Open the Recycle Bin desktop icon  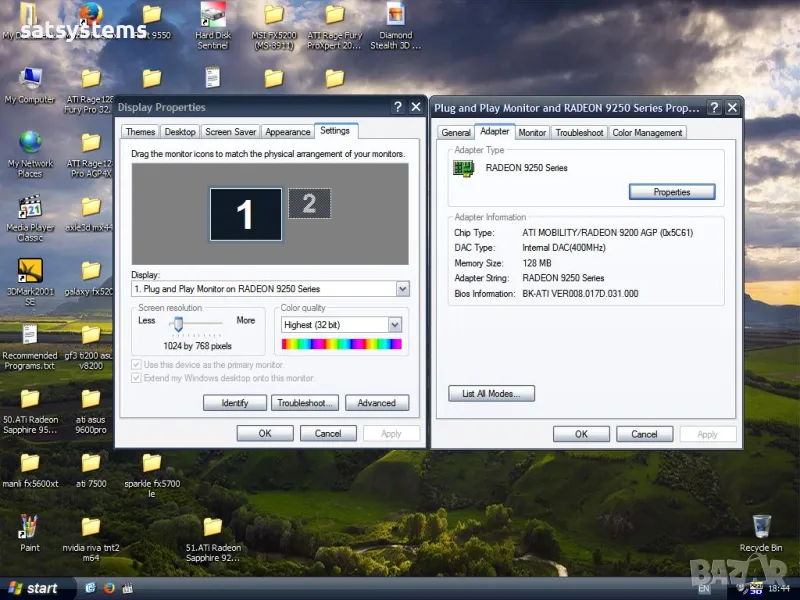pos(761,527)
